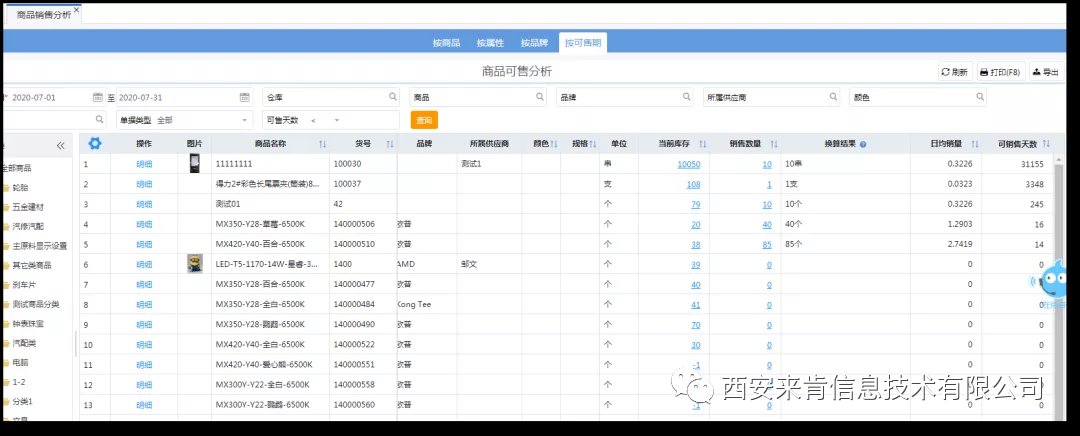The width and height of the screenshot is (1080, 436).
Task: Select 五金建材 category in tree
Action: click(28, 207)
